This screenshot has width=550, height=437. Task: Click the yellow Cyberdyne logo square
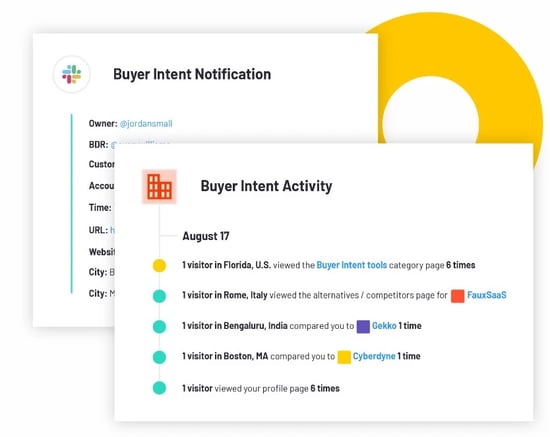point(344,357)
